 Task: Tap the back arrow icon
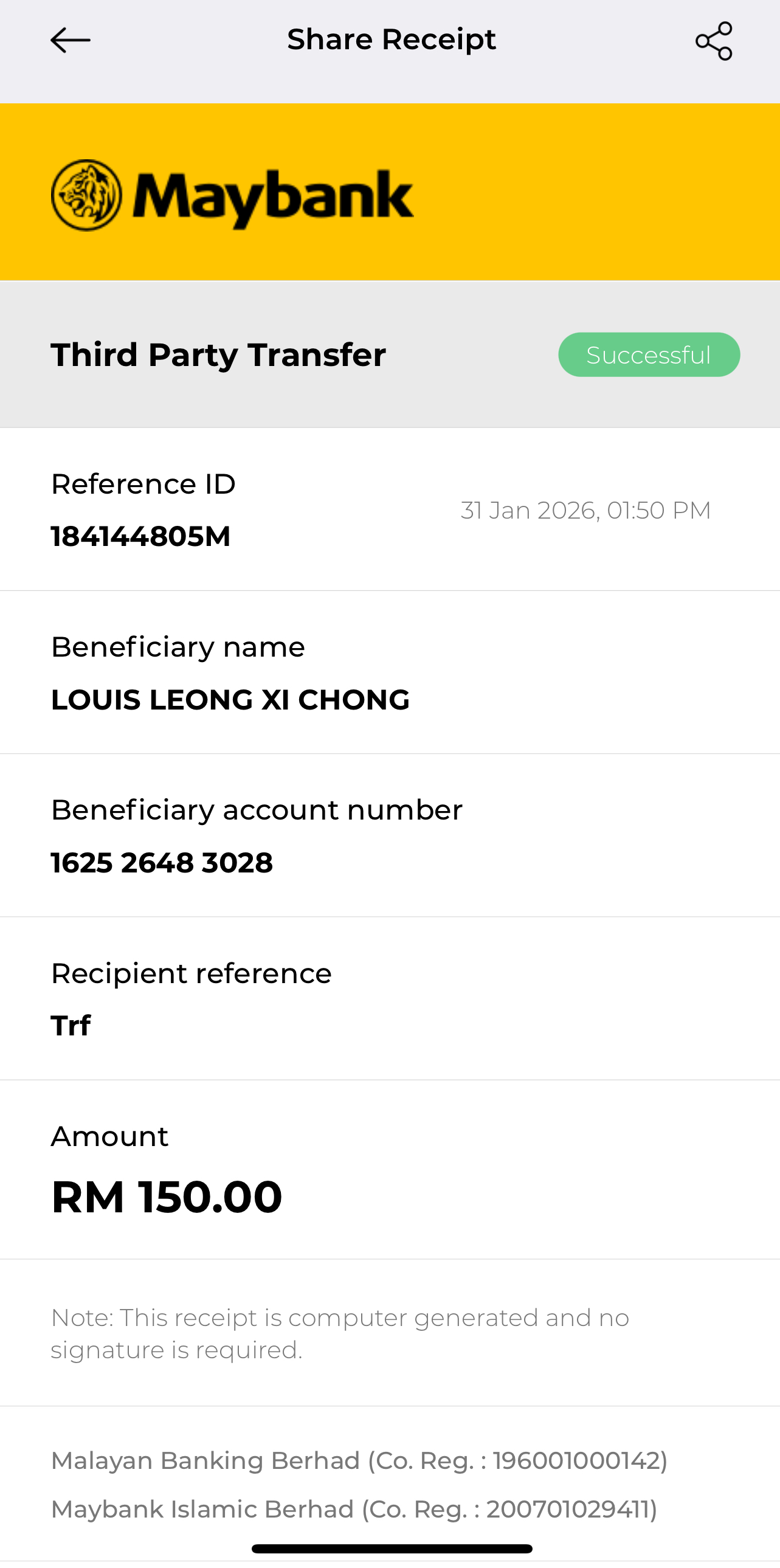point(71,41)
